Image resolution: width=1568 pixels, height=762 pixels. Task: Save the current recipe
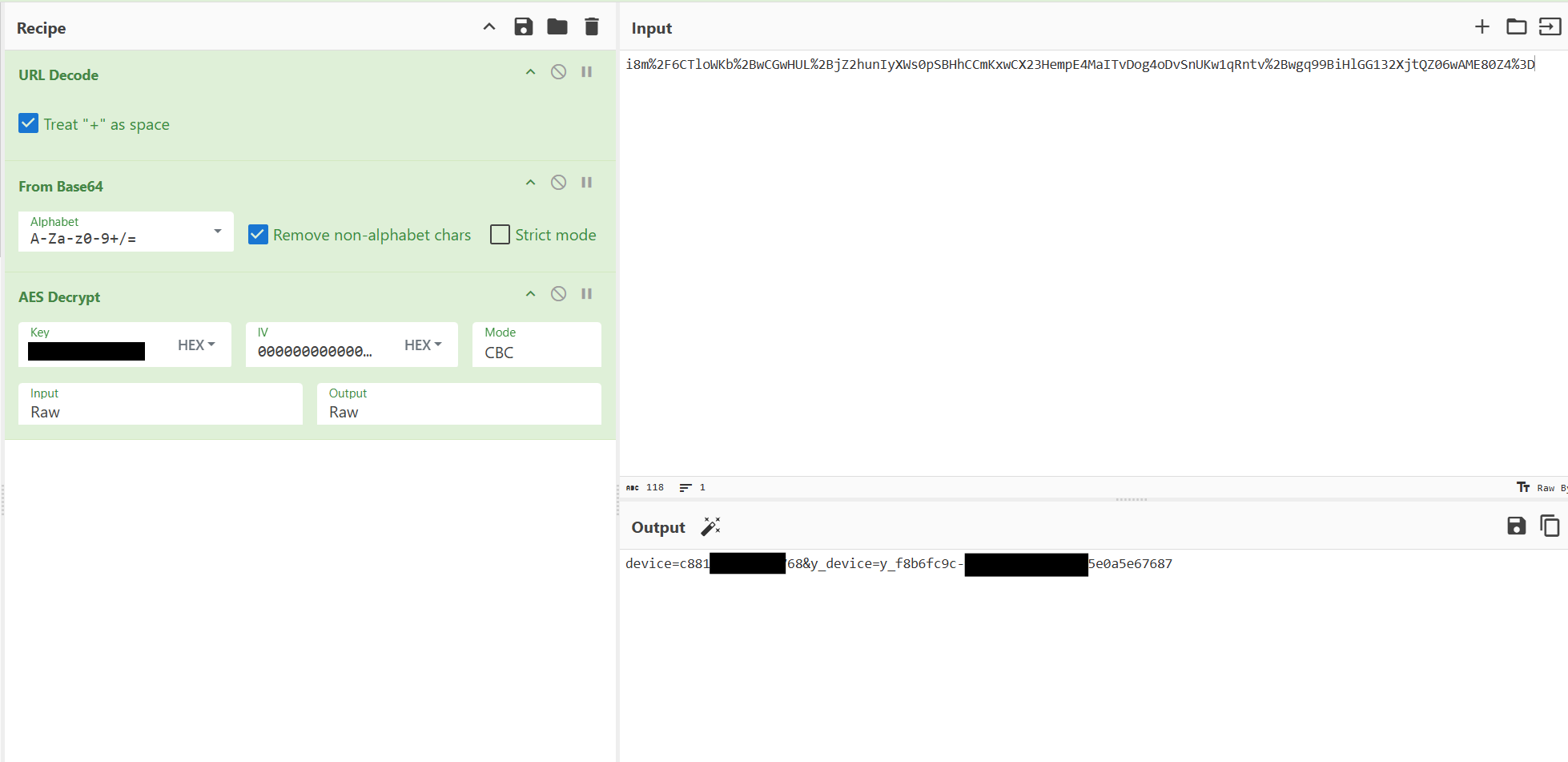pyautogui.click(x=523, y=26)
